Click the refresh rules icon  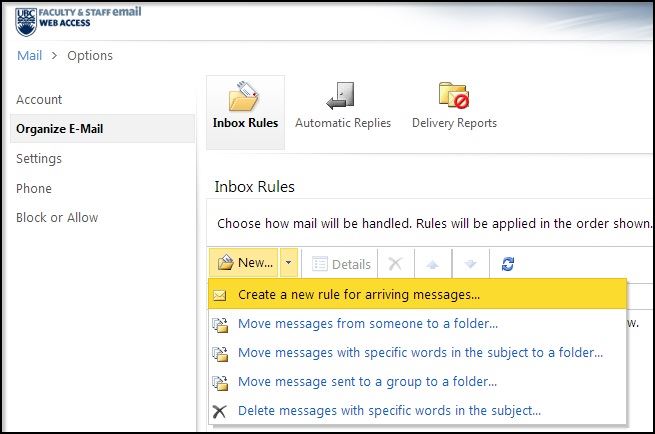pyautogui.click(x=508, y=264)
